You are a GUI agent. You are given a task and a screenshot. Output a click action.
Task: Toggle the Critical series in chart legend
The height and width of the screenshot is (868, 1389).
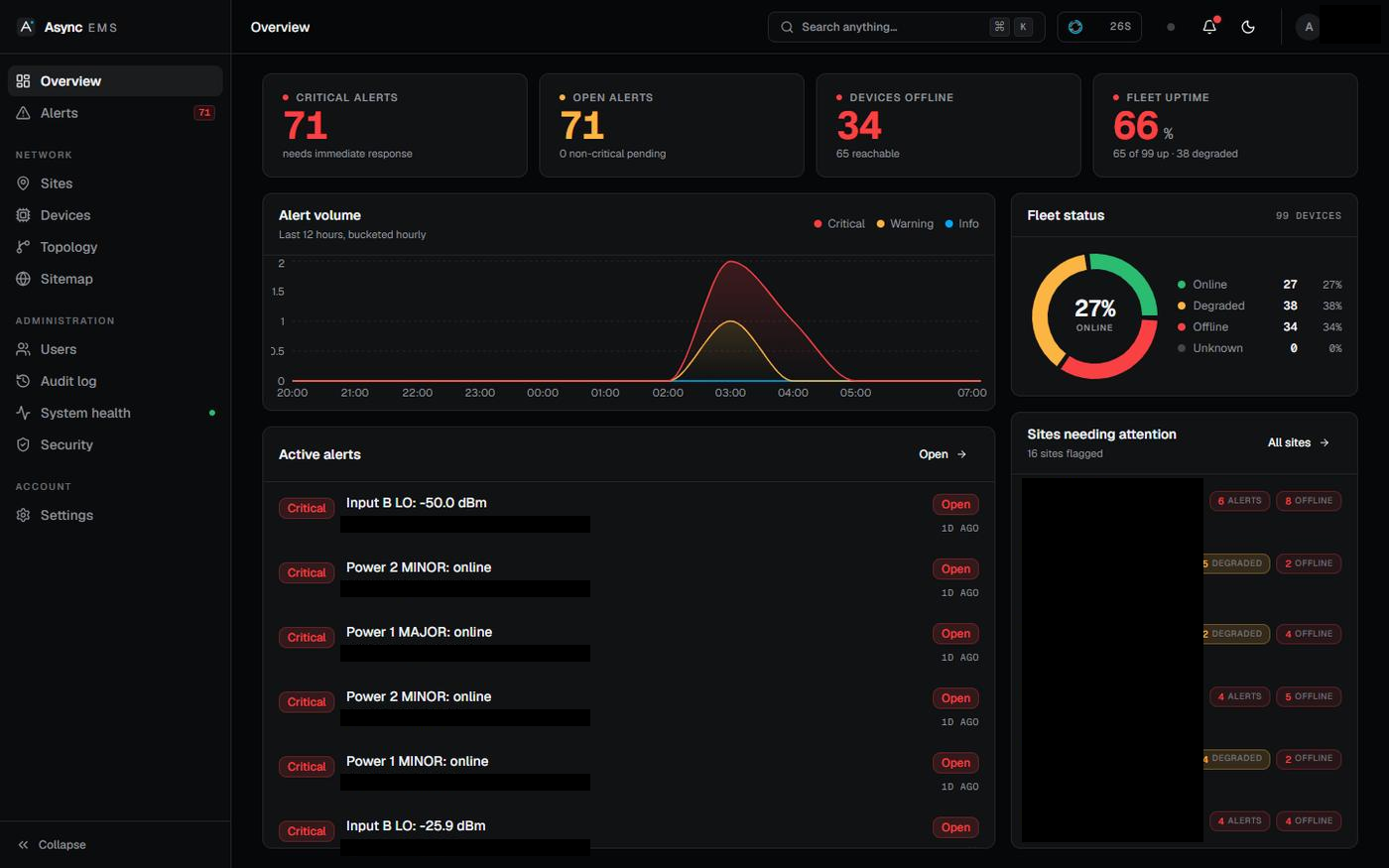click(839, 224)
